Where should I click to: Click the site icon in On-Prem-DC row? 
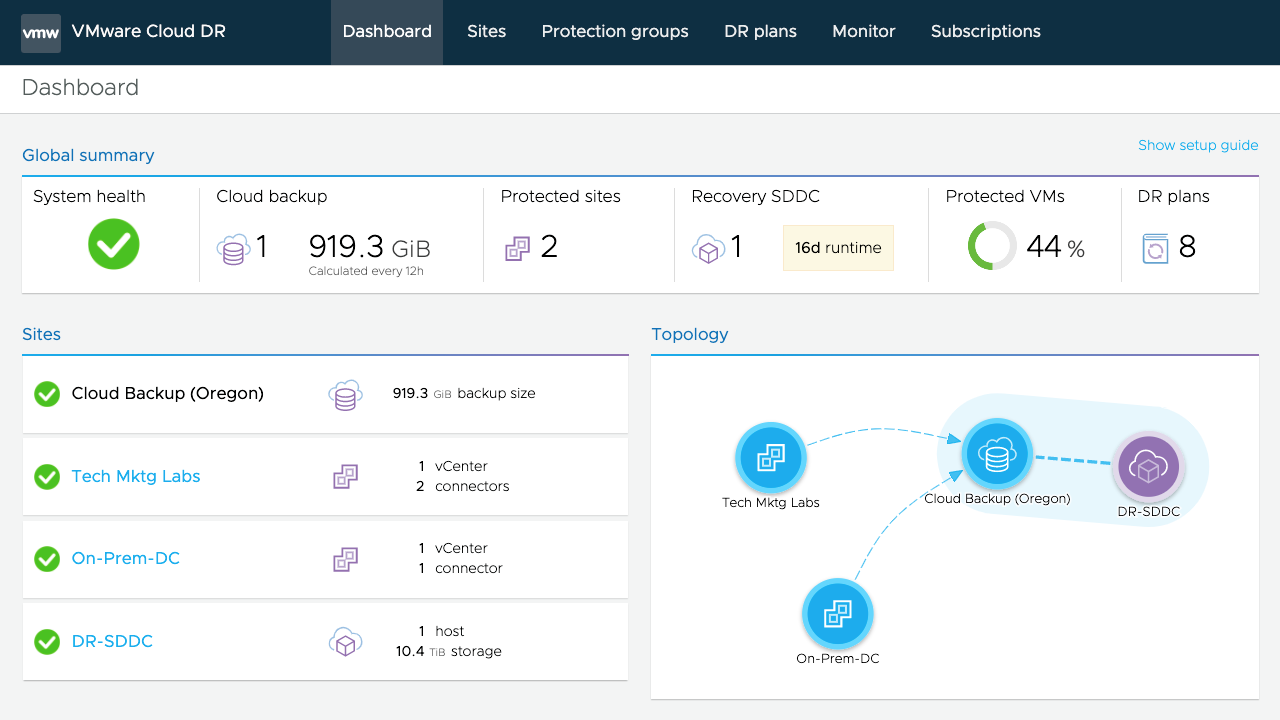point(345,560)
